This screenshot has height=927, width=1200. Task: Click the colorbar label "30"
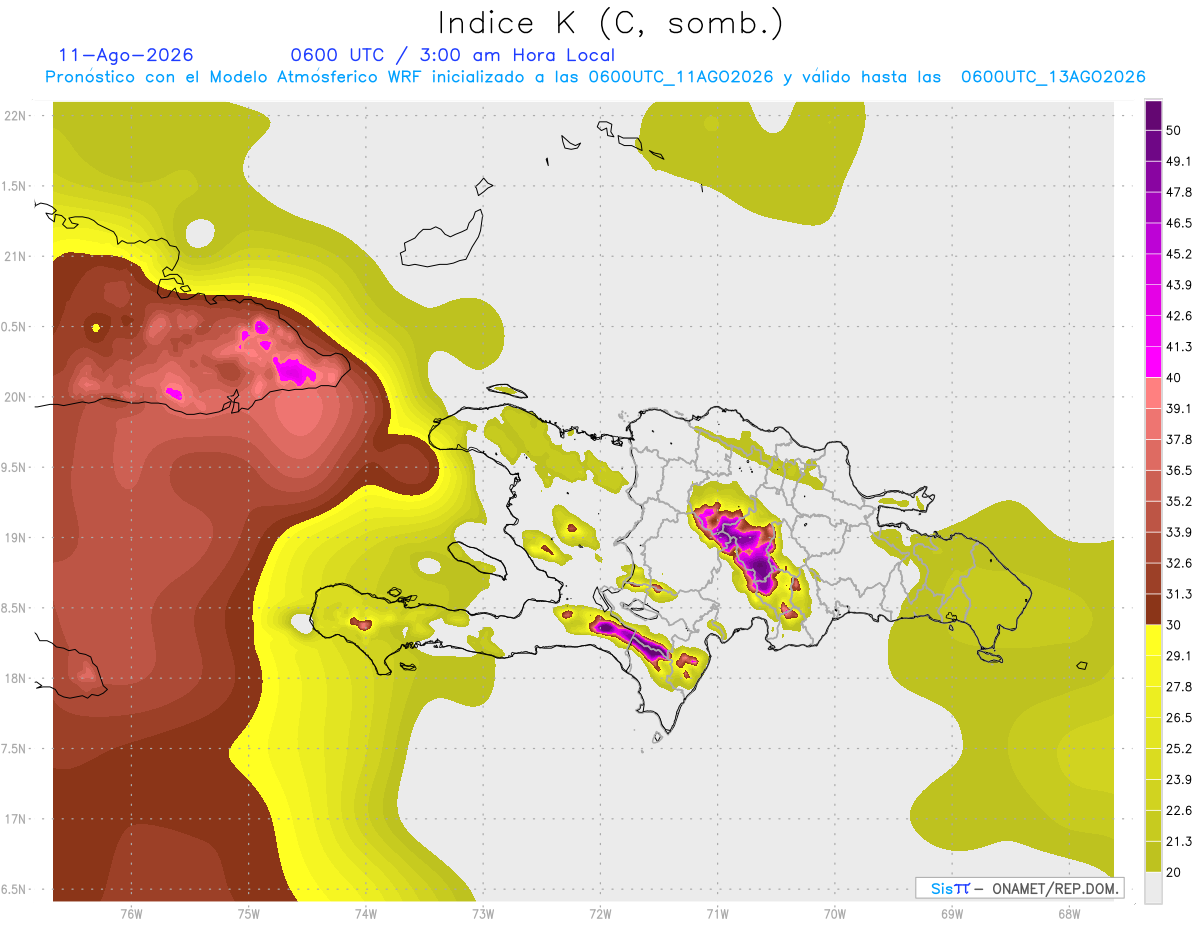pos(1174,625)
